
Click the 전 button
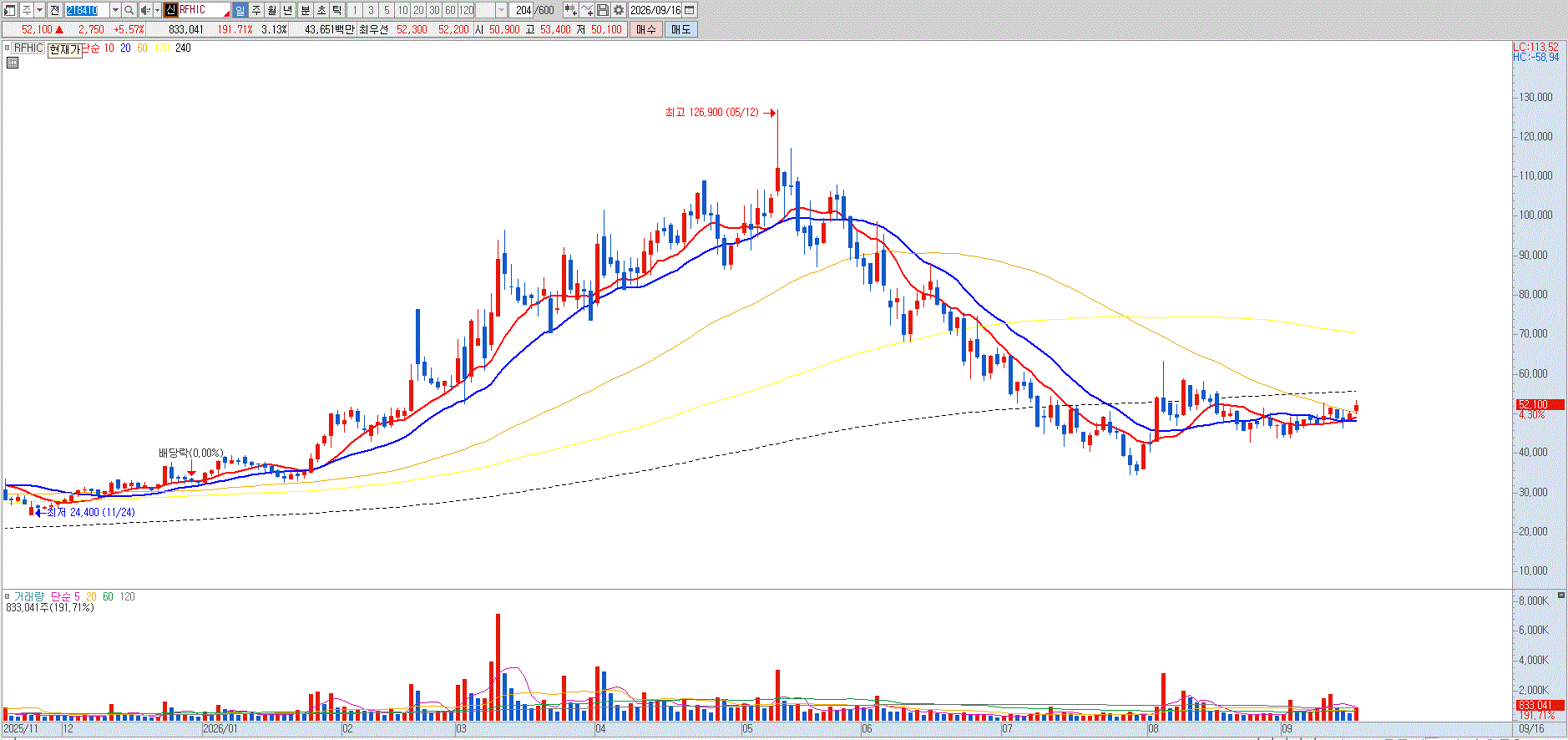pos(54,10)
